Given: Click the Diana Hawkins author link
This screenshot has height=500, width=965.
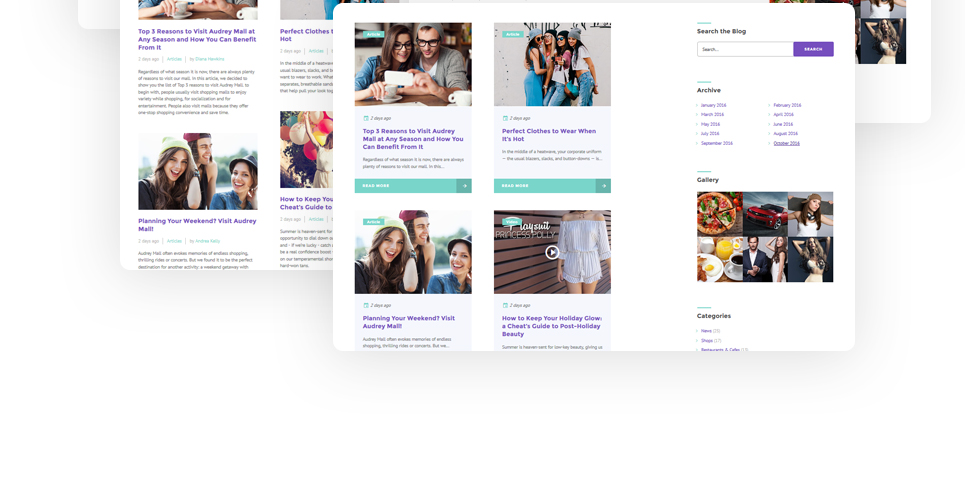Looking at the screenshot, I should tap(210, 59).
